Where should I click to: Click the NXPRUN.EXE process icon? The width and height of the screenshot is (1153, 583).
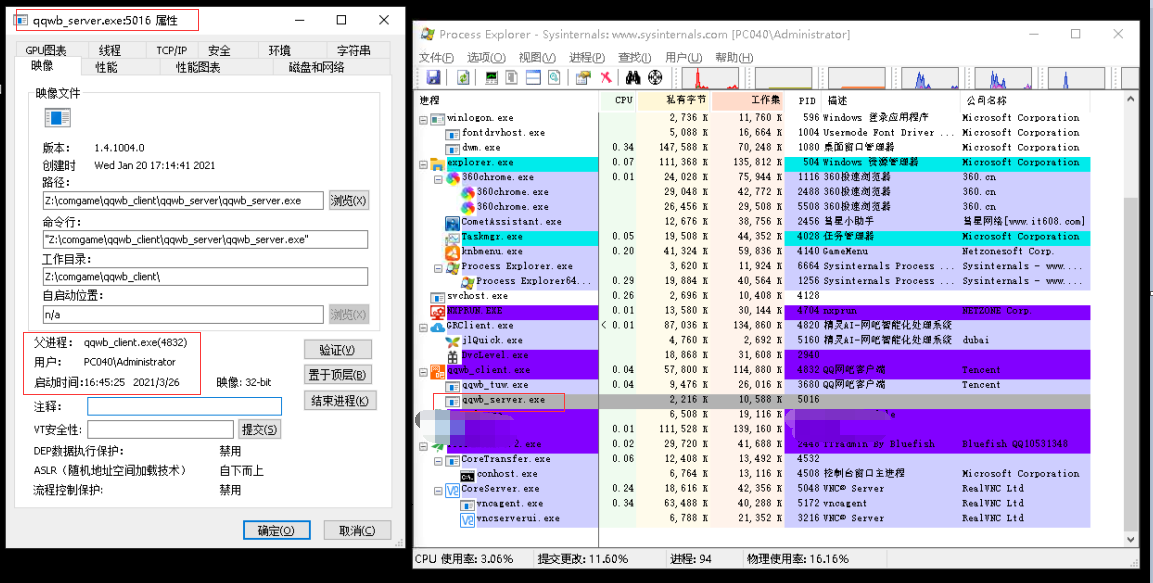pos(437,311)
